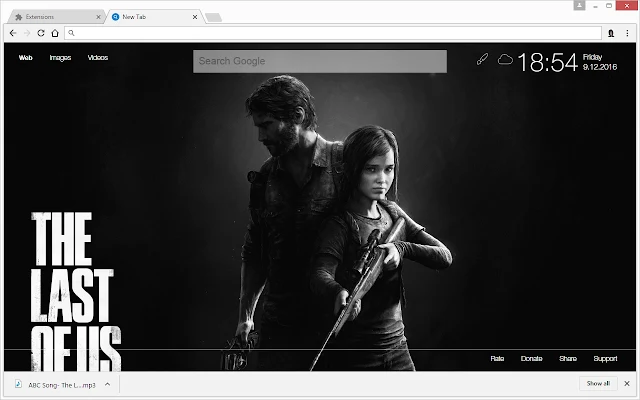The width and height of the screenshot is (640, 400).
Task: Open the Support link
Action: (x=605, y=358)
